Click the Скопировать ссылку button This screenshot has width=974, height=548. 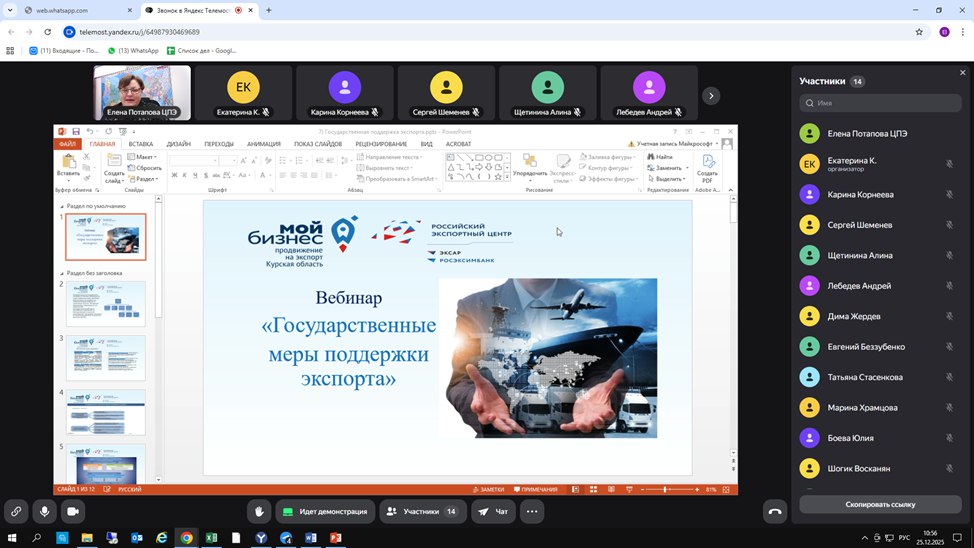pyautogui.click(x=880, y=505)
